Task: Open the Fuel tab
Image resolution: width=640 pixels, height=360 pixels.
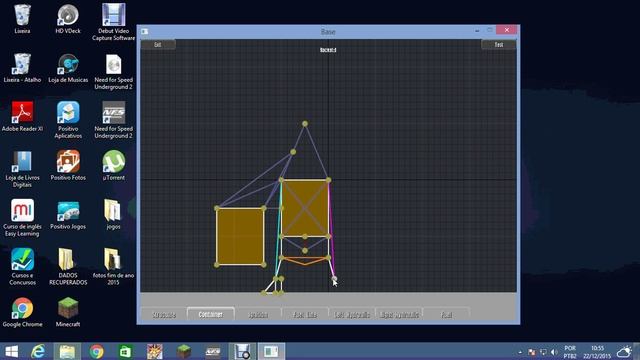Action: point(447,314)
